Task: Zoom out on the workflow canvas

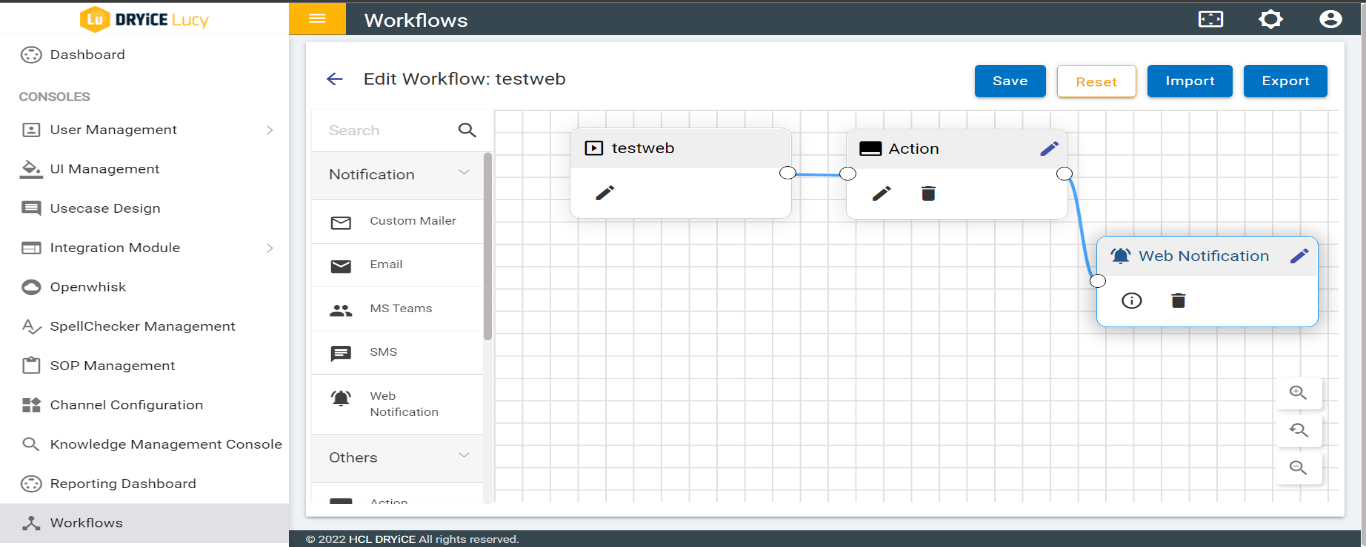Action: (1299, 468)
